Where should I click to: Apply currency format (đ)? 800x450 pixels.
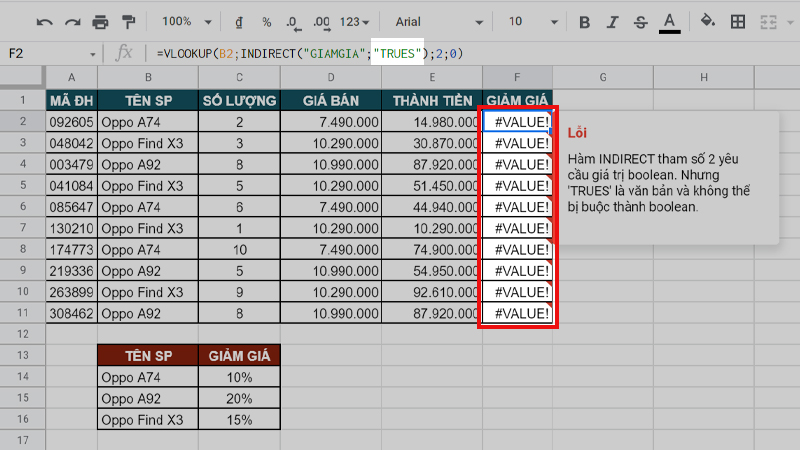(239, 22)
